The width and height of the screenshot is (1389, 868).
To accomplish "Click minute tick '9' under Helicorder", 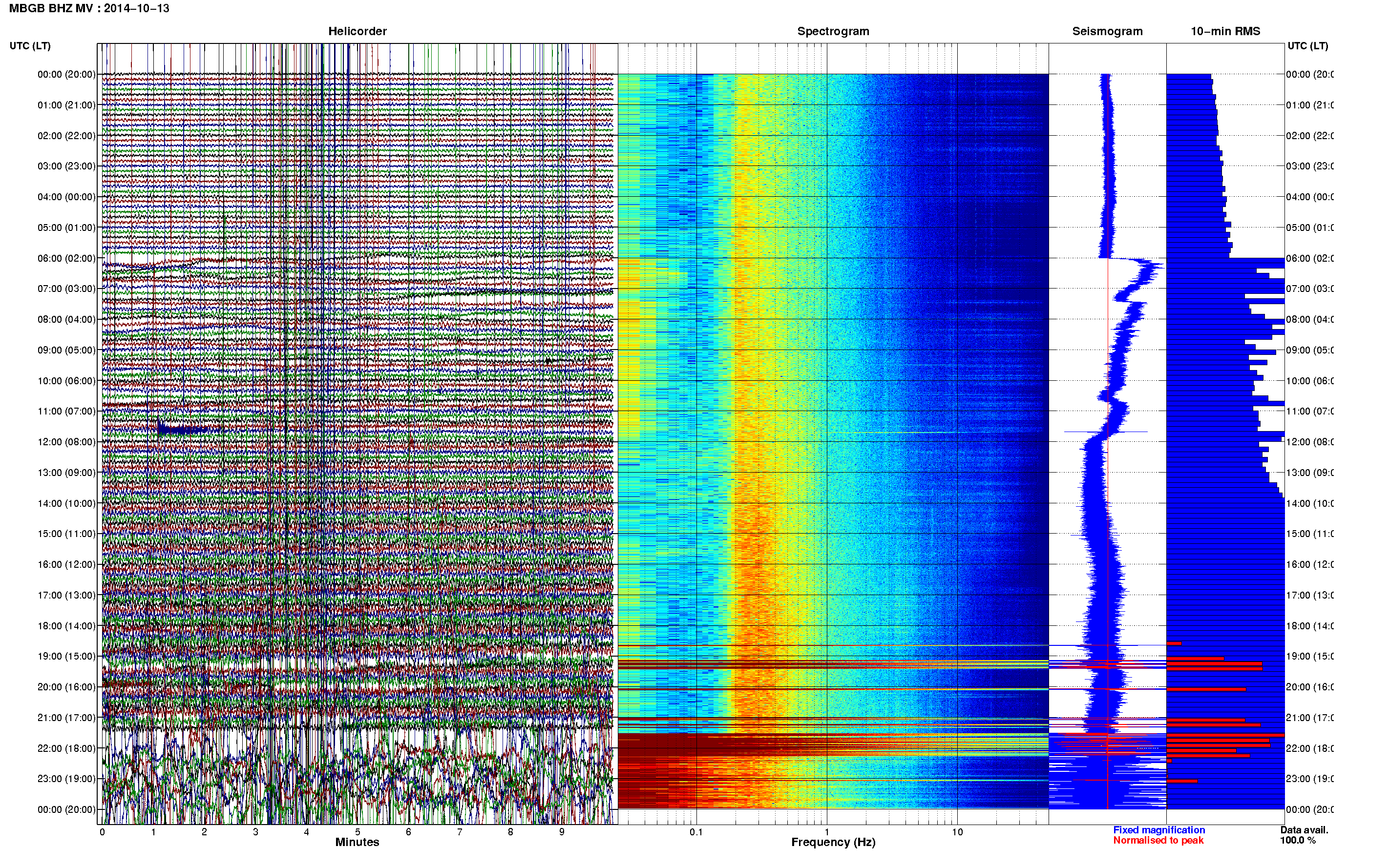I will (562, 832).
